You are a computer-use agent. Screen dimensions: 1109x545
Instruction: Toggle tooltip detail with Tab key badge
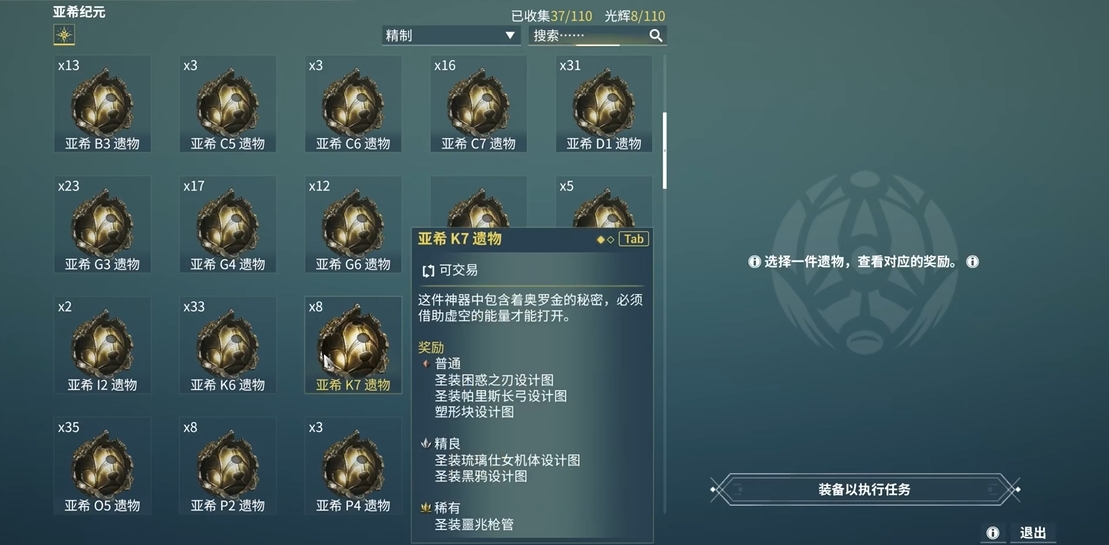(634, 239)
